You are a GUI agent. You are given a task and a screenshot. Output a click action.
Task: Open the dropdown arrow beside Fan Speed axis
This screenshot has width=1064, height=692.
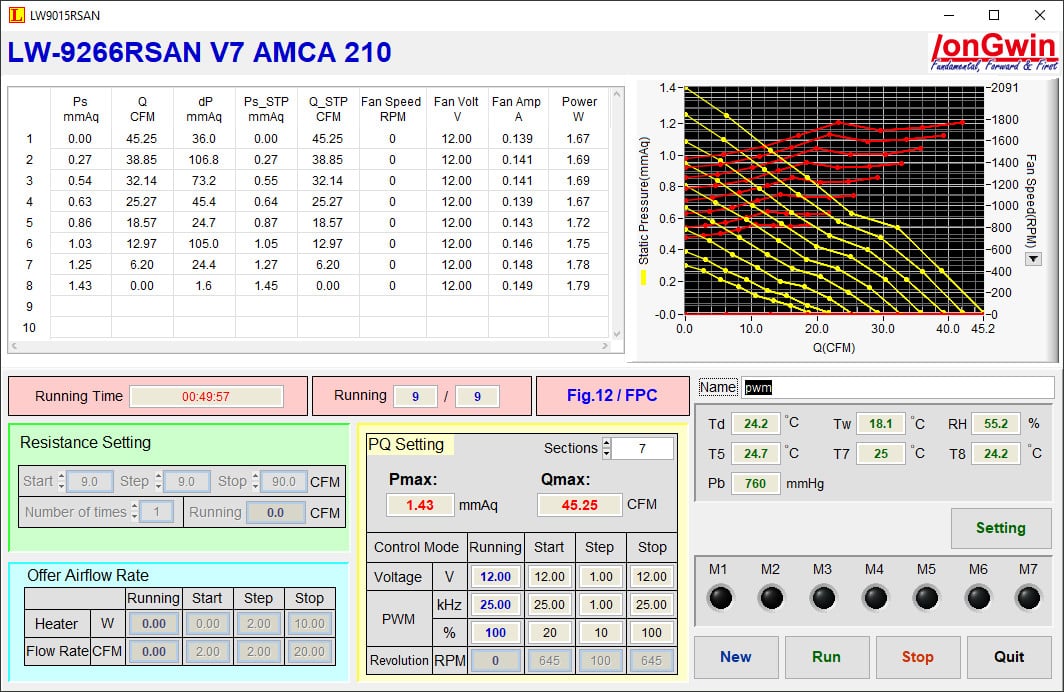[x=1033, y=259]
